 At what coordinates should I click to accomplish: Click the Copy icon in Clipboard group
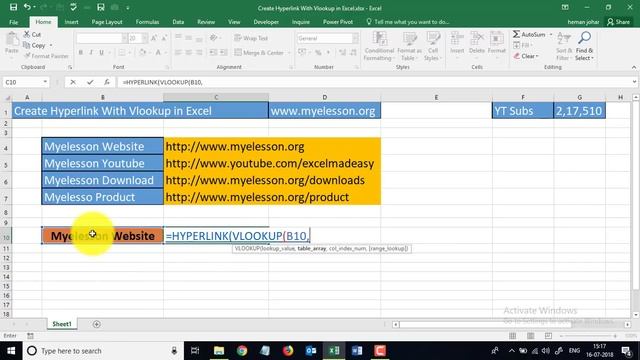click(27, 45)
